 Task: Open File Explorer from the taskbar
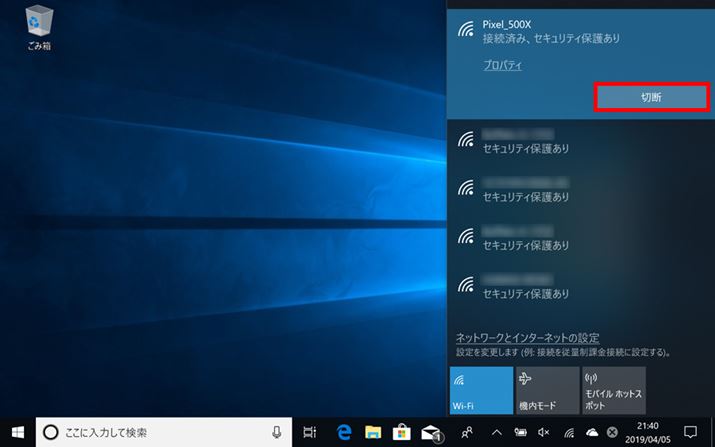point(373,432)
